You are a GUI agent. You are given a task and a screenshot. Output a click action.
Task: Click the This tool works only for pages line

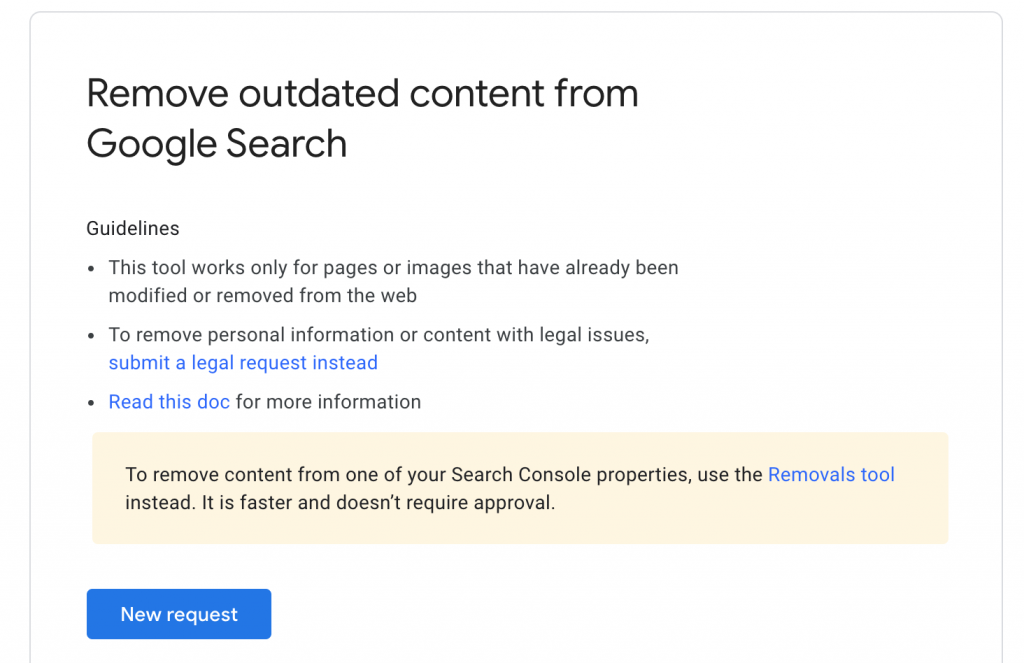pos(393,267)
